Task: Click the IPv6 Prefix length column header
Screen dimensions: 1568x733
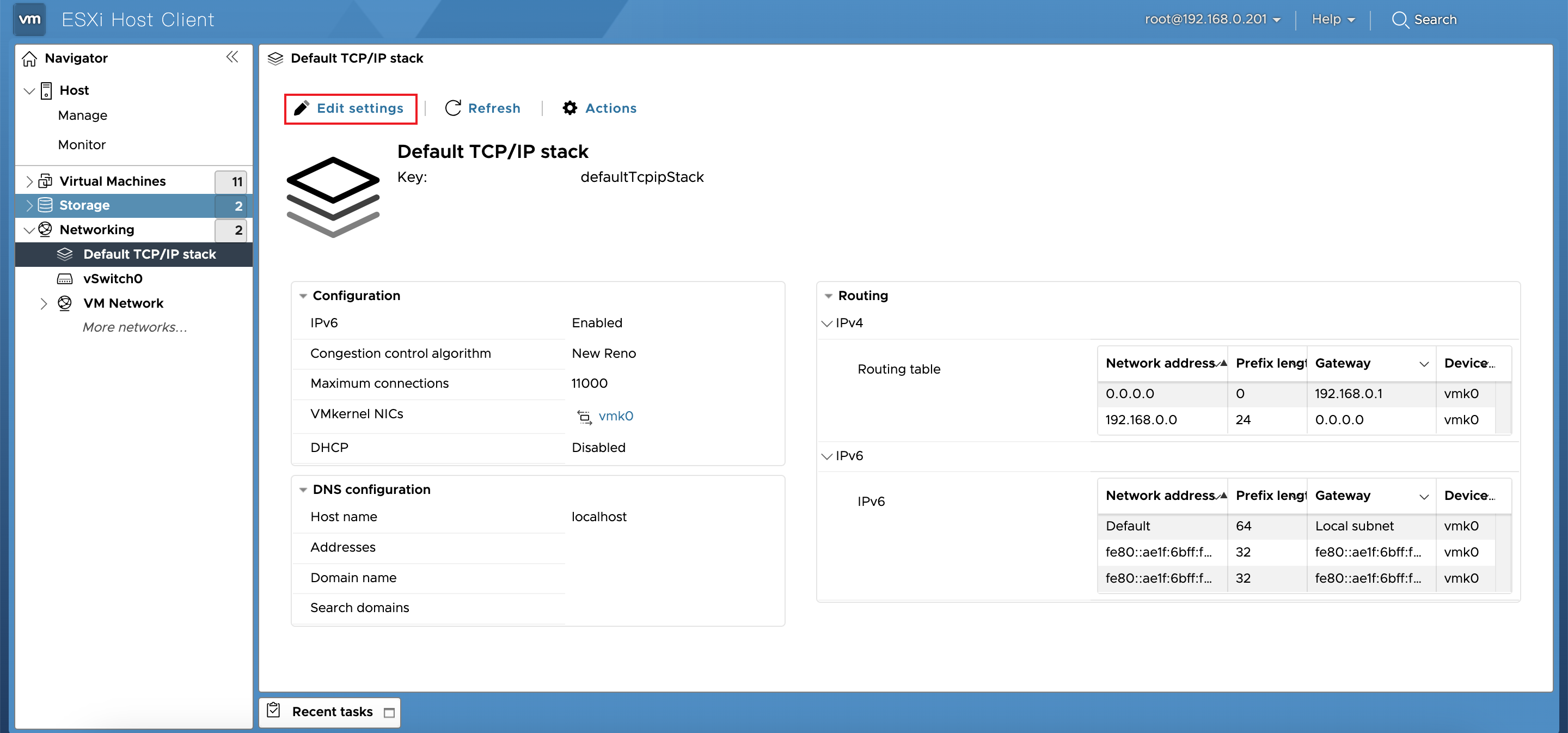Action: pyautogui.click(x=1267, y=496)
